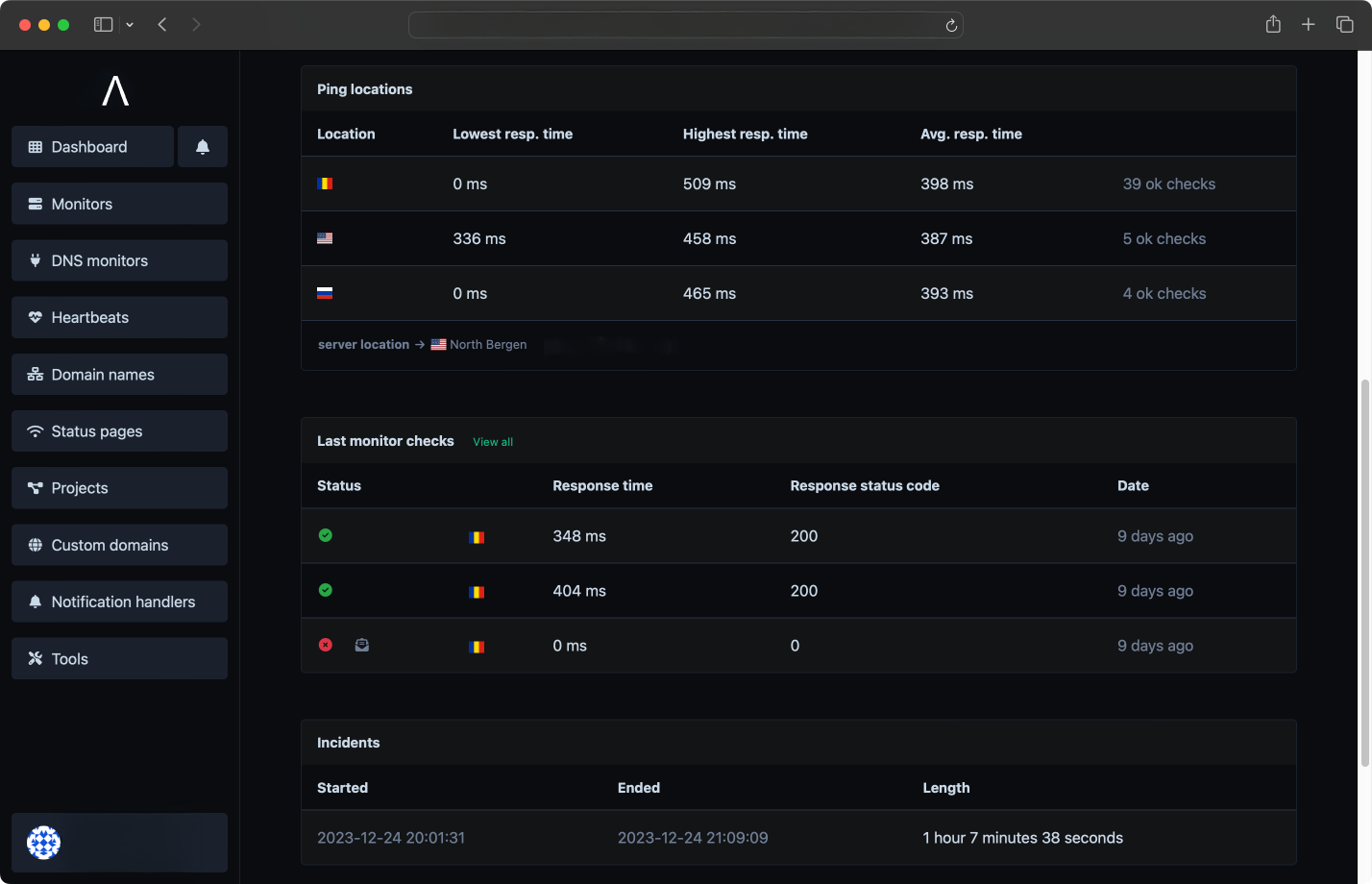Click the browser share icon
The image size is (1372, 884).
tap(1273, 25)
